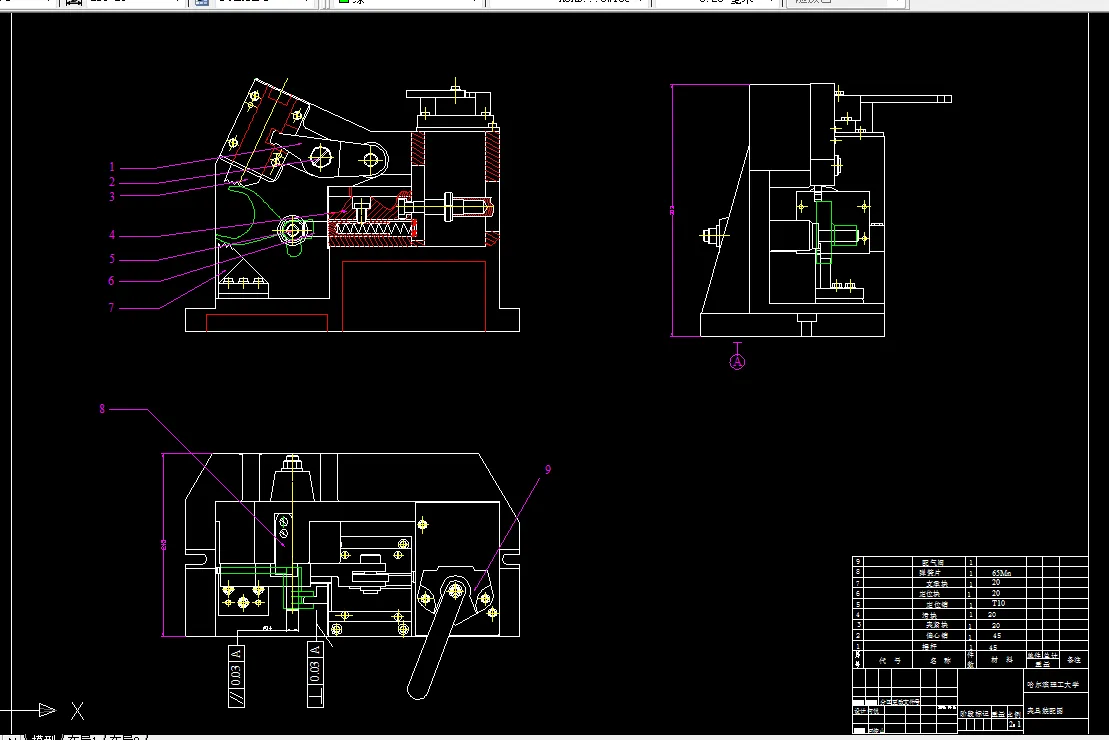Image resolution: width=1109 pixels, height=740 pixels.
Task: Click the 2:1 scale value in title block
Action: 1014,725
